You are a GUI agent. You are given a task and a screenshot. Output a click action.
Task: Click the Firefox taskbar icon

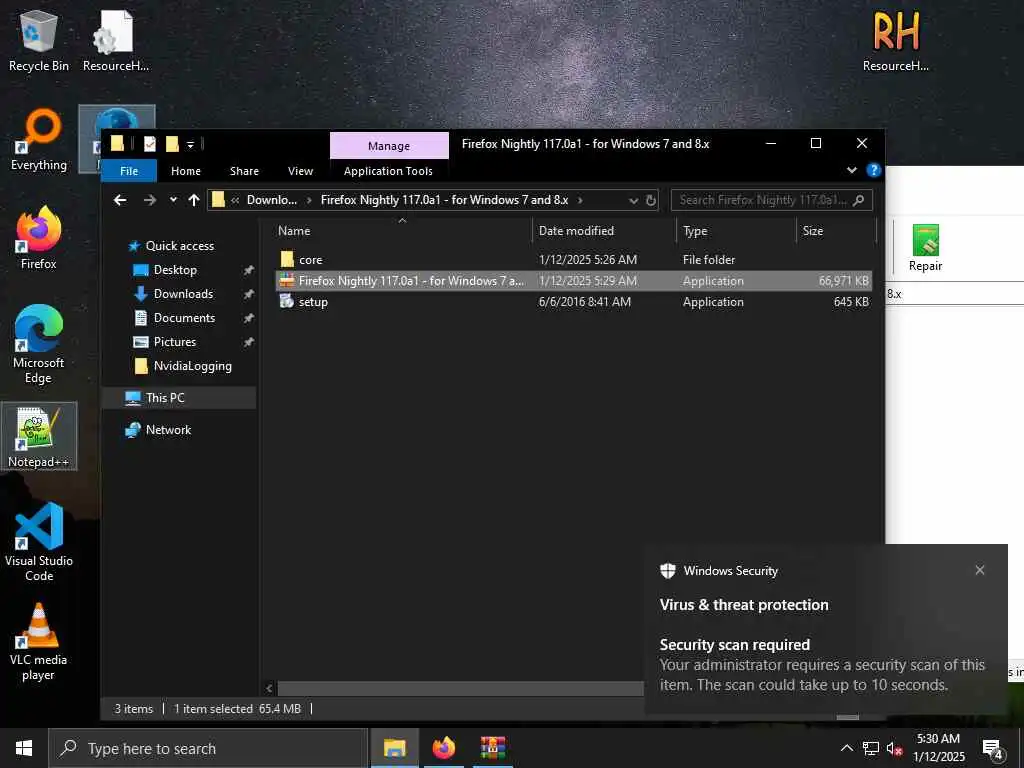pos(443,748)
